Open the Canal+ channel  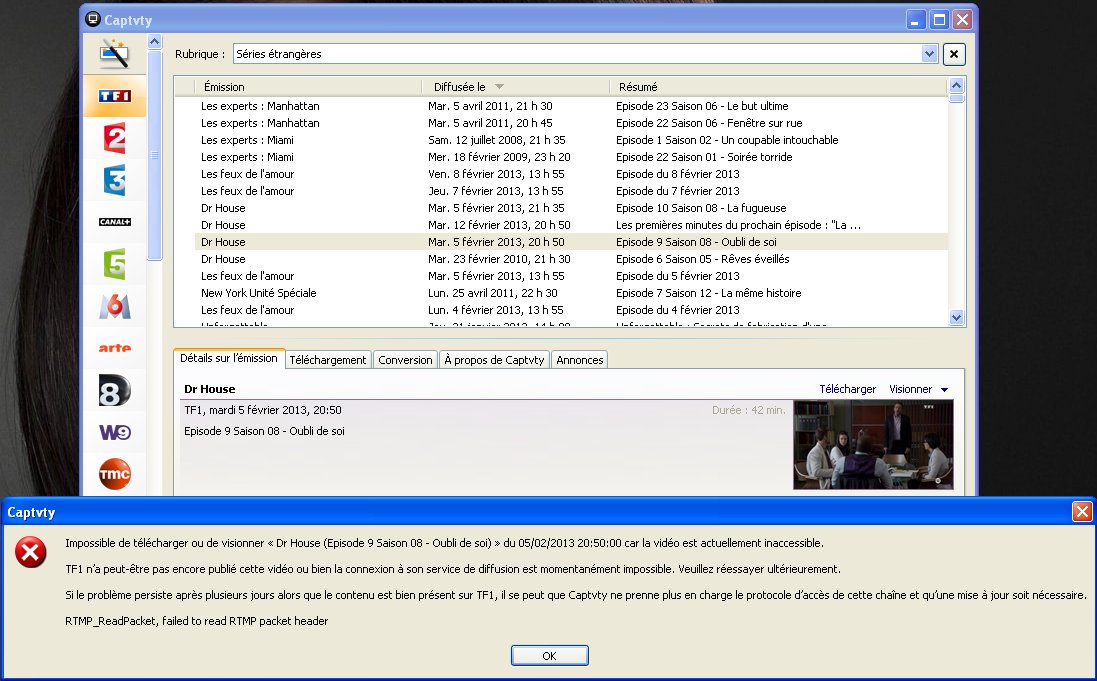point(115,222)
